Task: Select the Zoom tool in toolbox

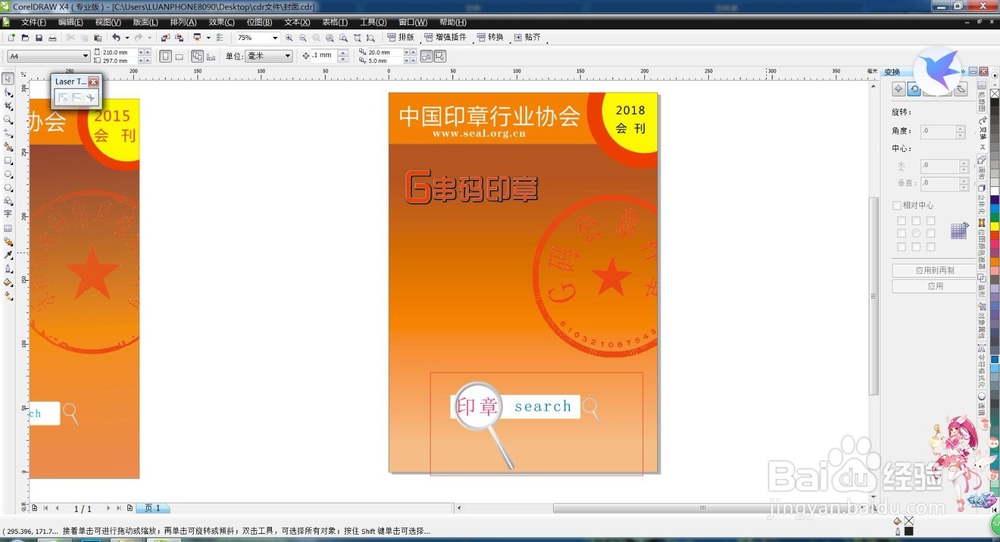Action: 8,120
